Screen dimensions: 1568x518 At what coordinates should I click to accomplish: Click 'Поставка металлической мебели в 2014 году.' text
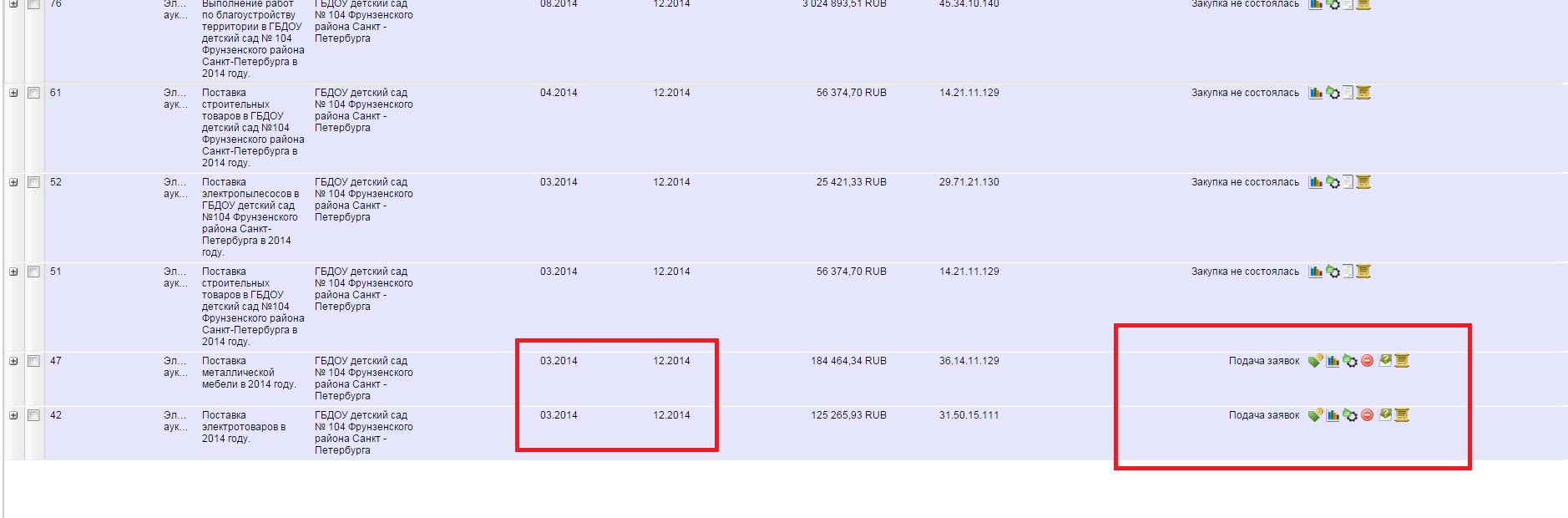point(249,373)
